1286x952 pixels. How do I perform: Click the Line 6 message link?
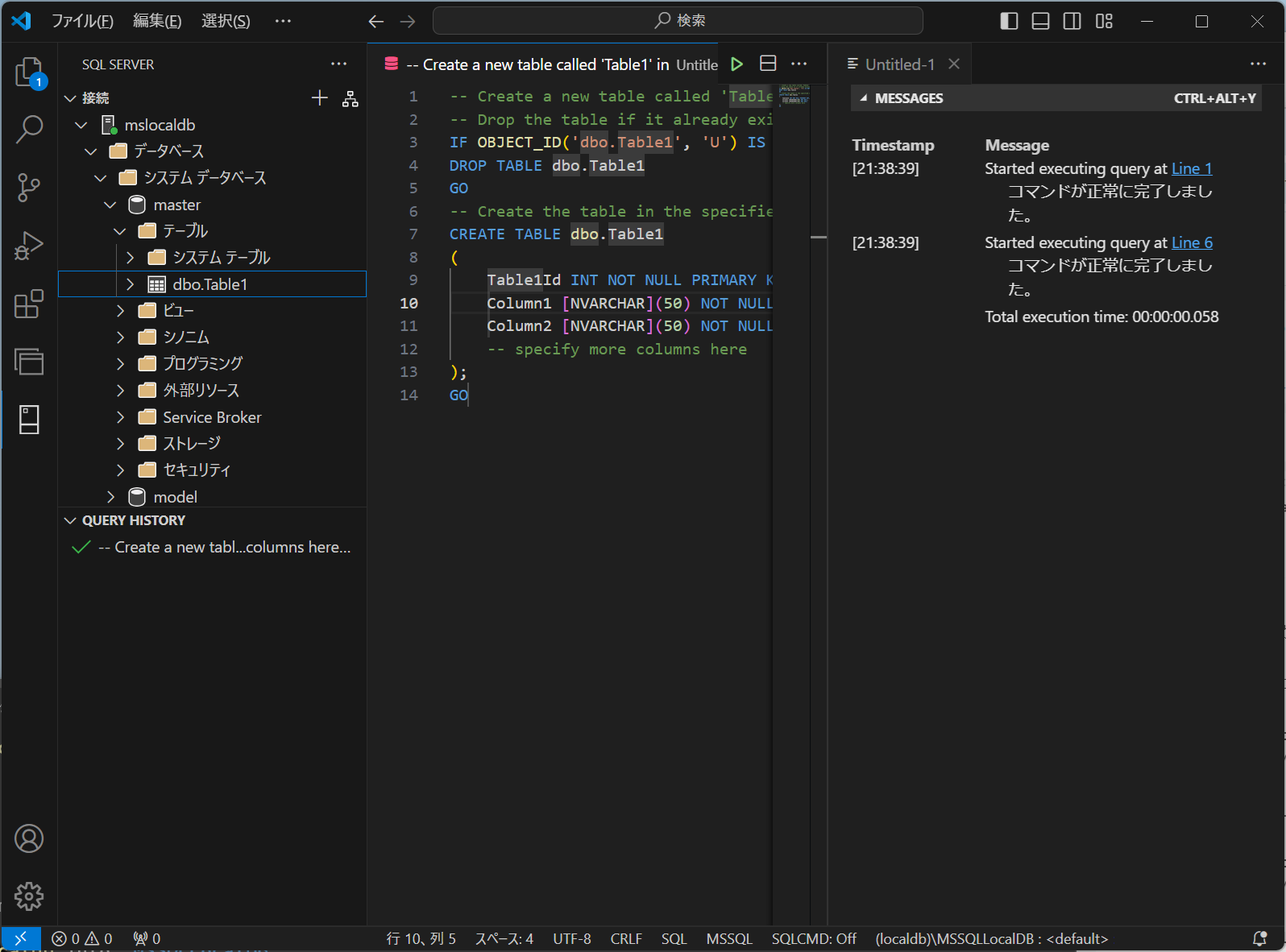coord(1191,242)
